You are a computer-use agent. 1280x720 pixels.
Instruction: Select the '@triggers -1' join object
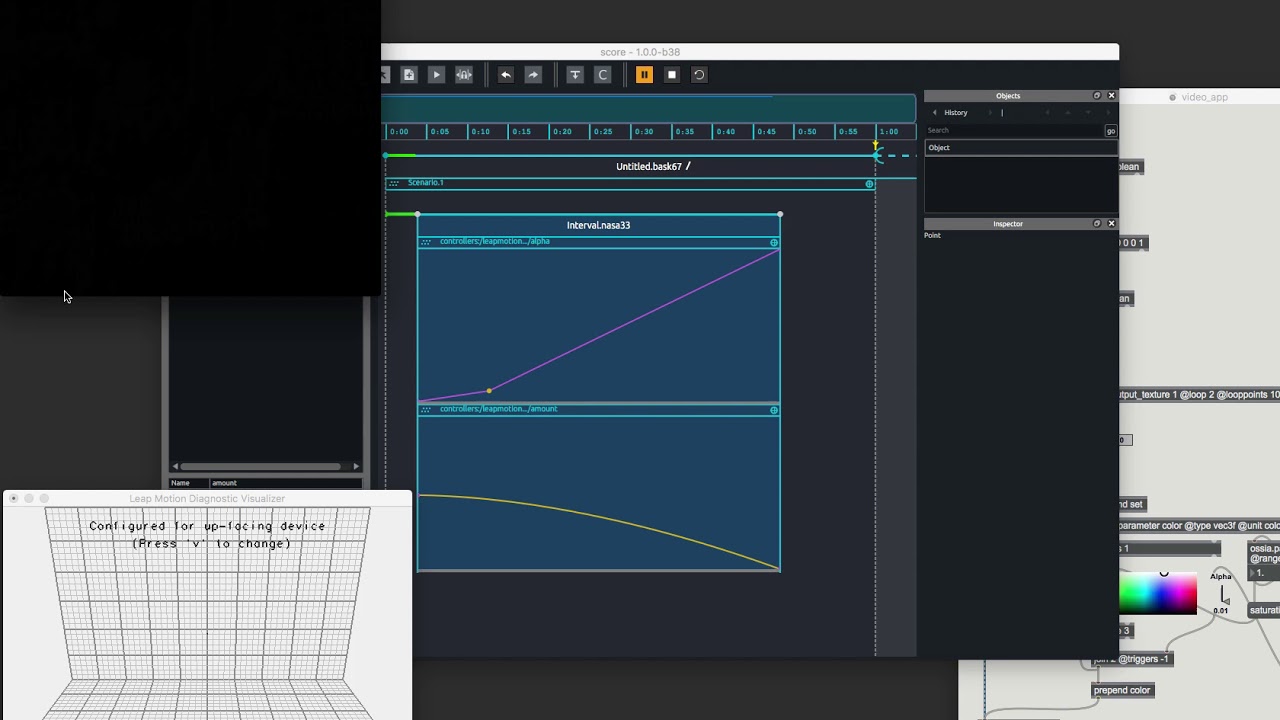click(1131, 659)
